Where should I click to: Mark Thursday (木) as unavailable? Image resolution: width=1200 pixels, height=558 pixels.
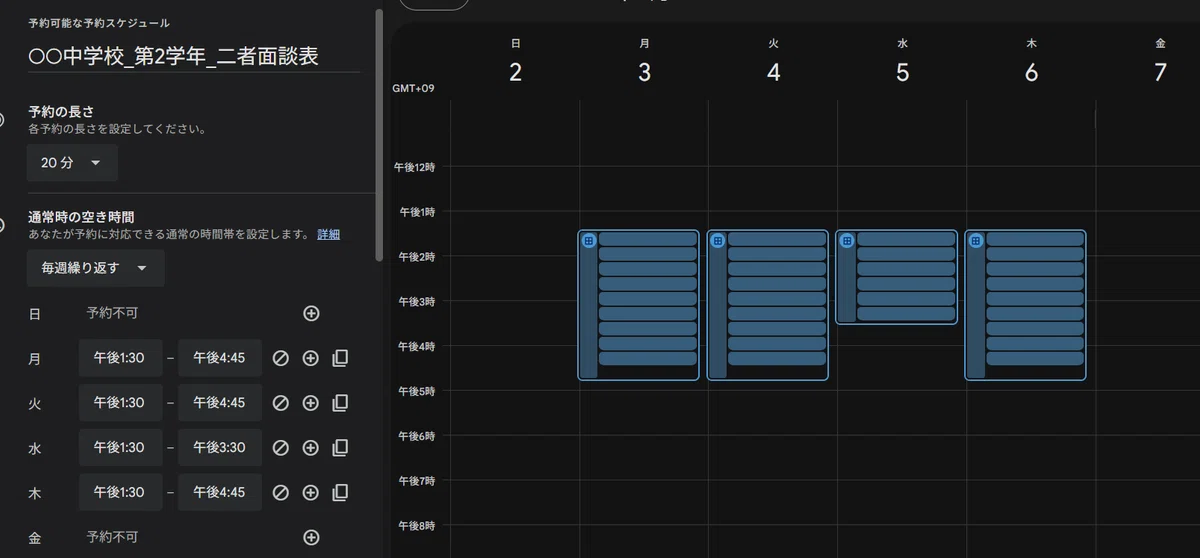281,492
